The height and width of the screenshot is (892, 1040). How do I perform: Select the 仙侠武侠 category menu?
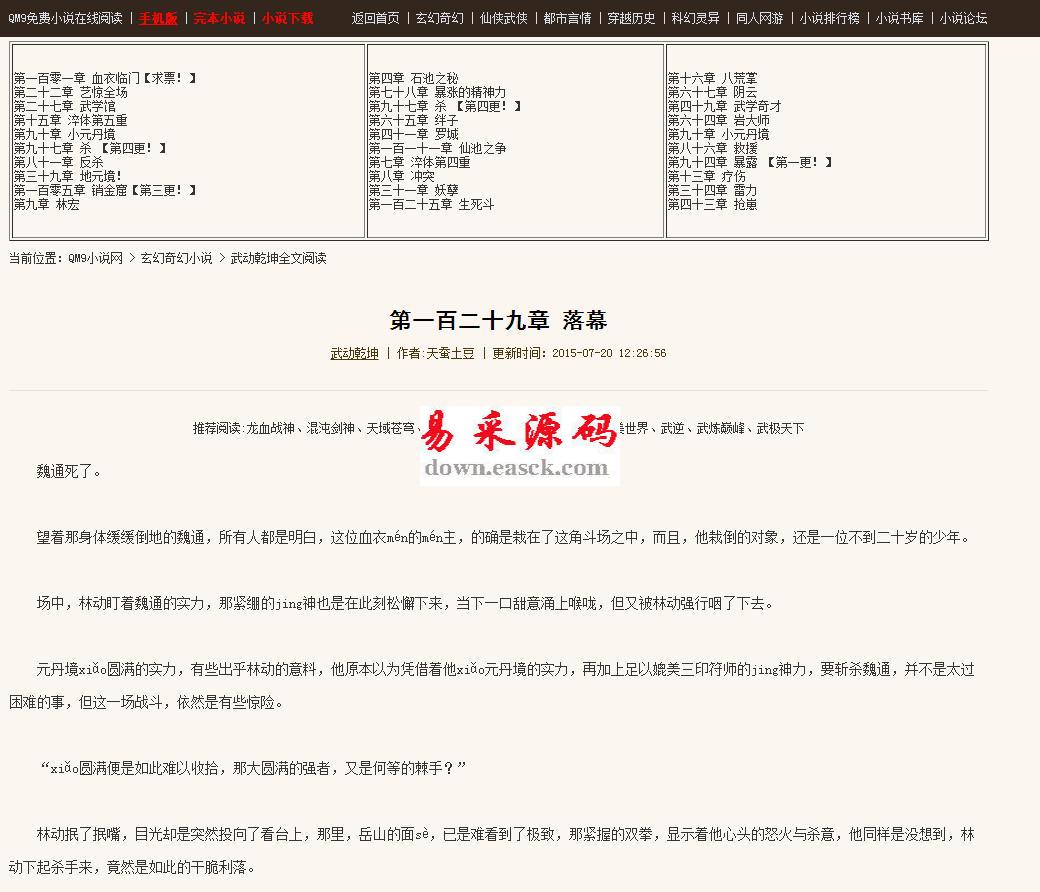(503, 19)
